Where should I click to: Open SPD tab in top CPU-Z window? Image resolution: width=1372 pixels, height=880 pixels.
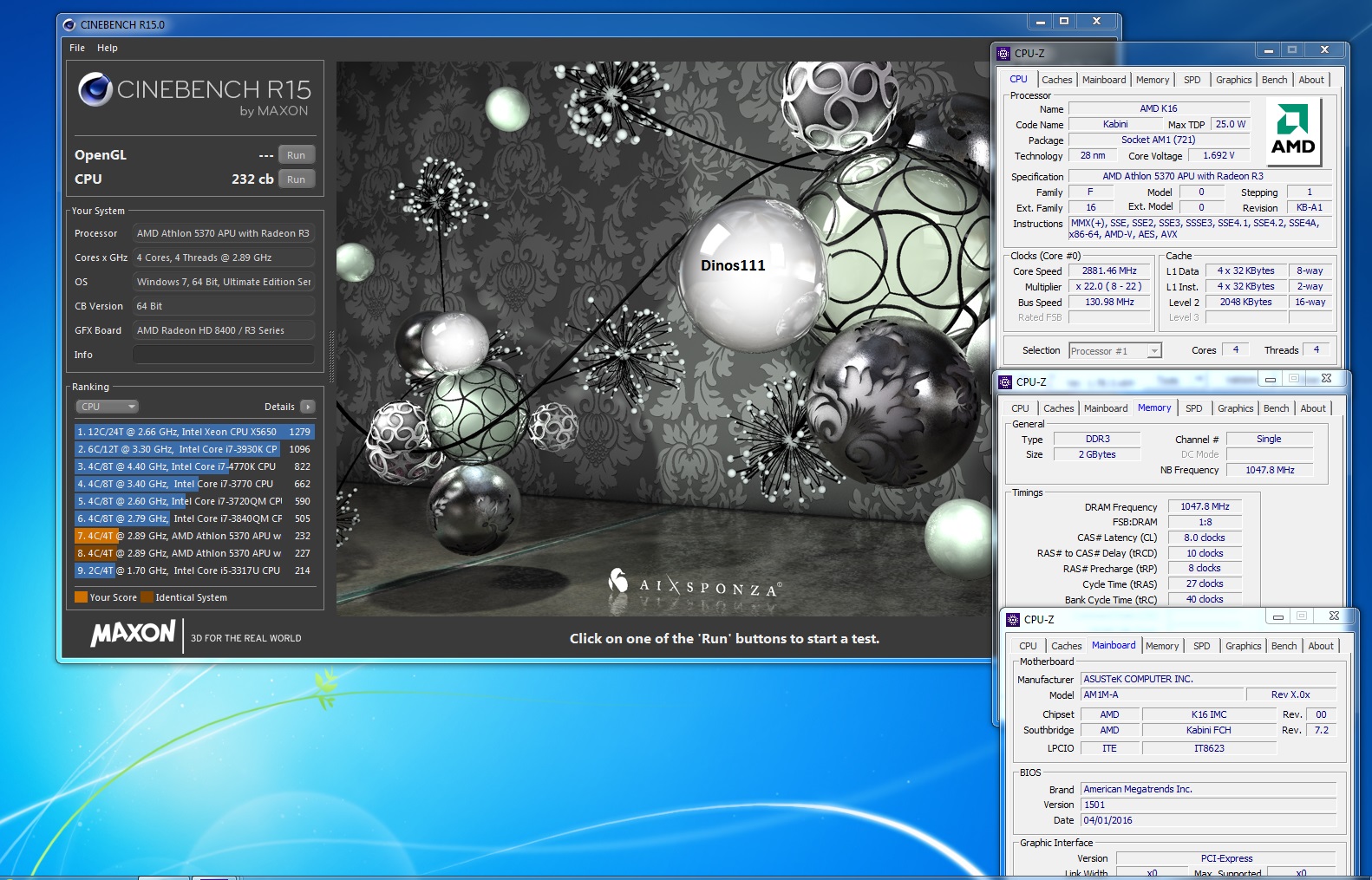(x=1192, y=80)
